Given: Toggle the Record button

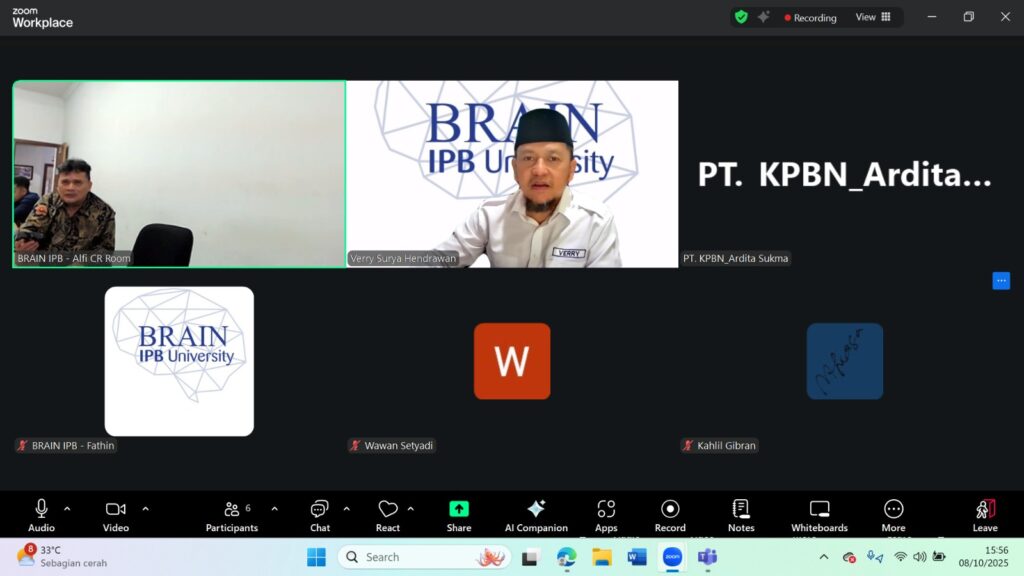Looking at the screenshot, I should click(670, 514).
